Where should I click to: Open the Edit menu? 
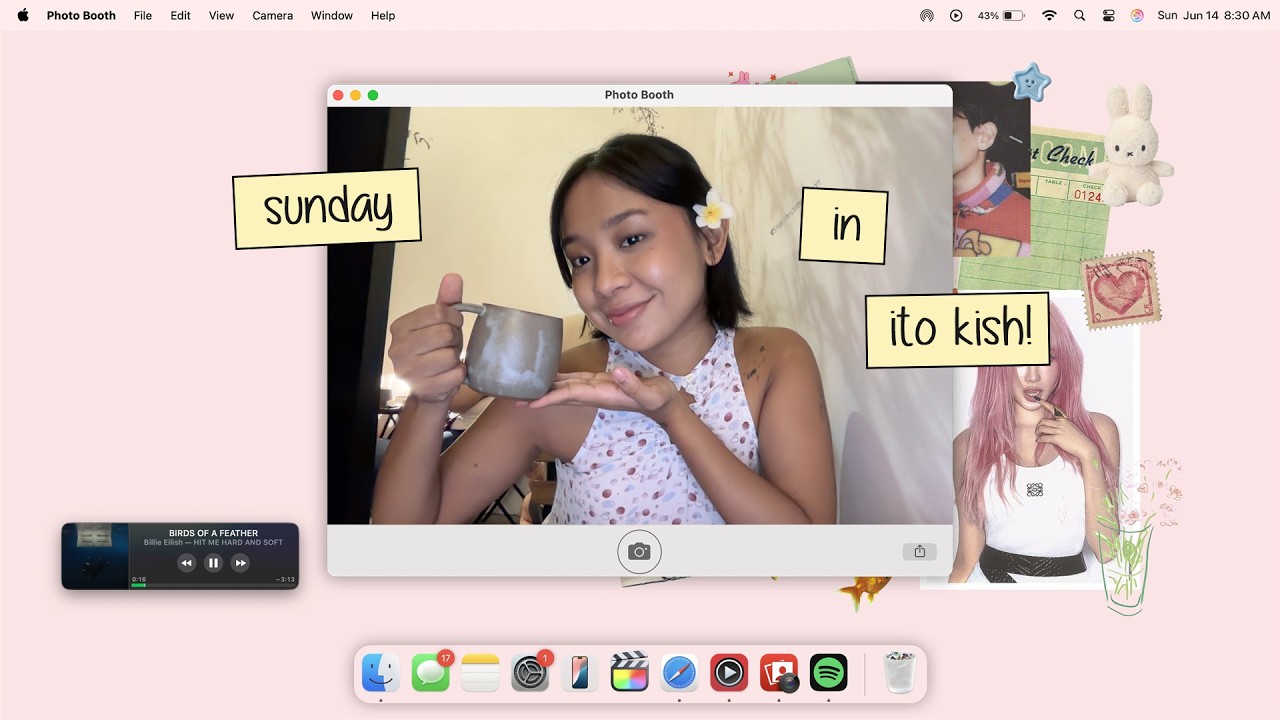click(x=180, y=15)
